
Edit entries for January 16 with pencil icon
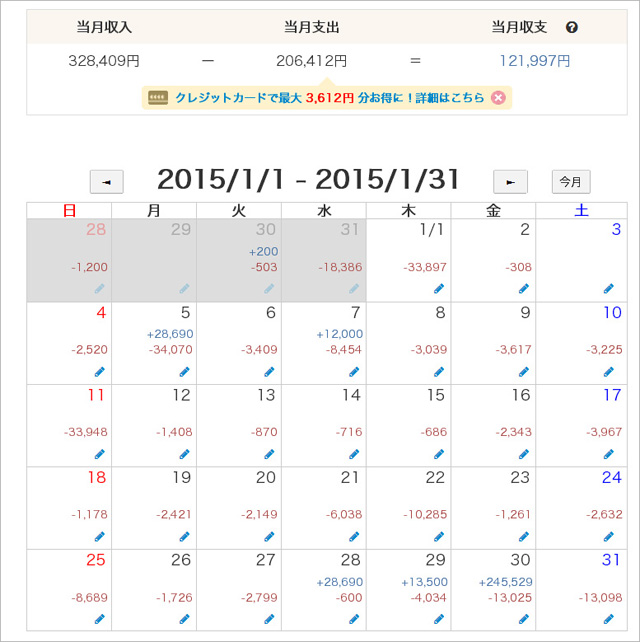click(523, 454)
